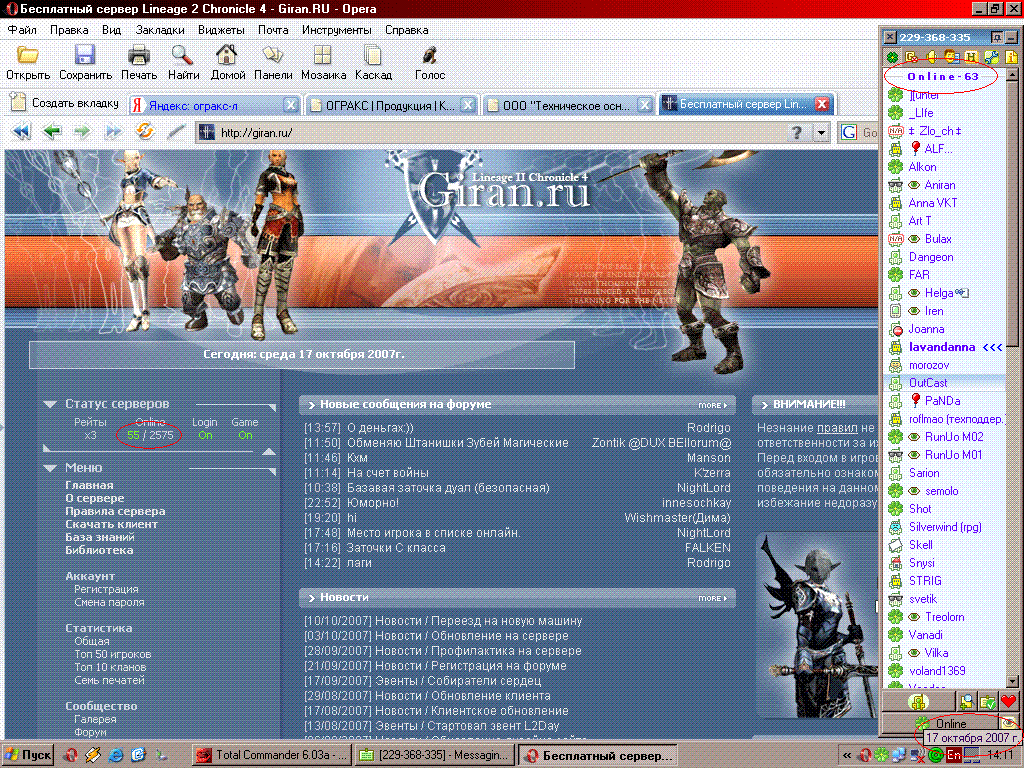Toggle the G groups icon in ICQ toolbar
This screenshot has width=1024, height=768.
tap(912, 57)
